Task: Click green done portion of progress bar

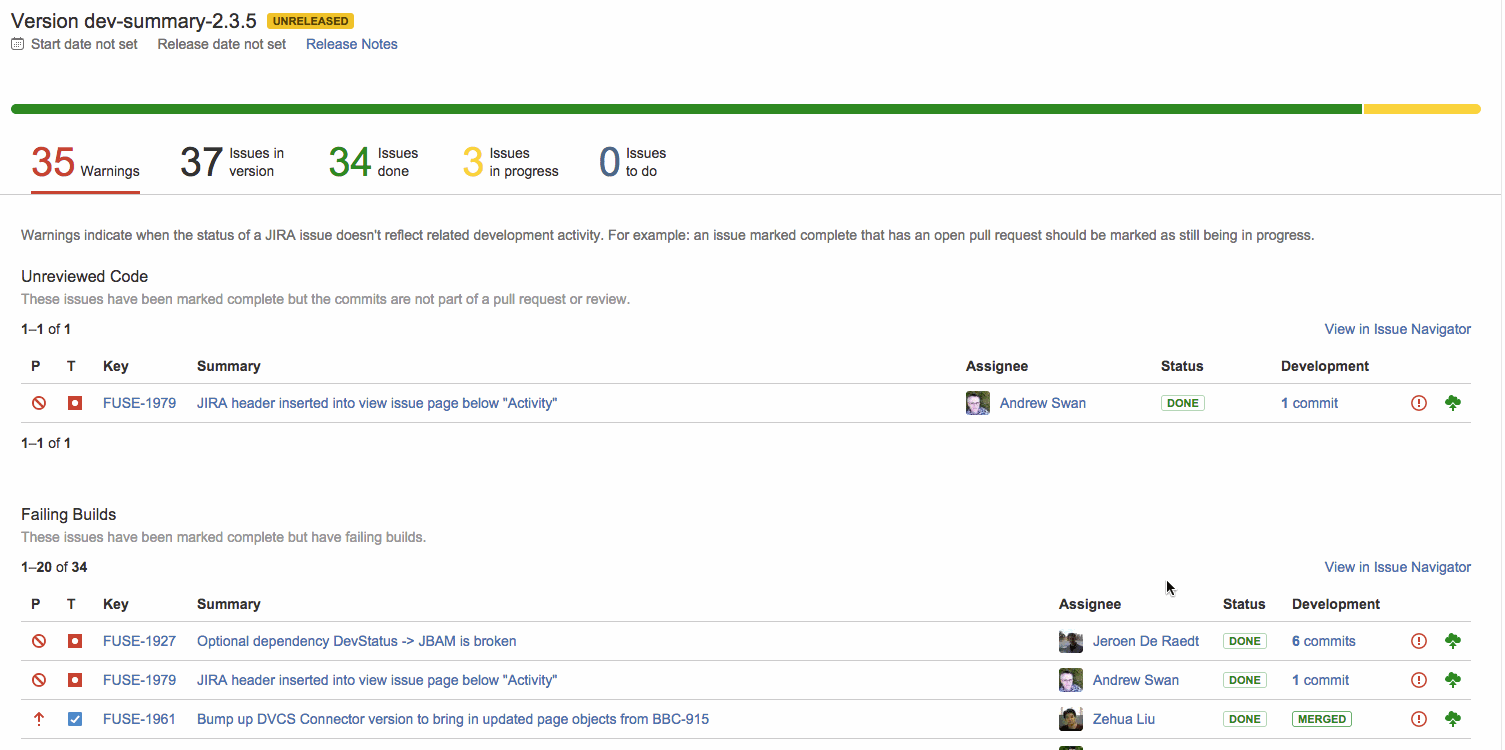Action: point(686,109)
